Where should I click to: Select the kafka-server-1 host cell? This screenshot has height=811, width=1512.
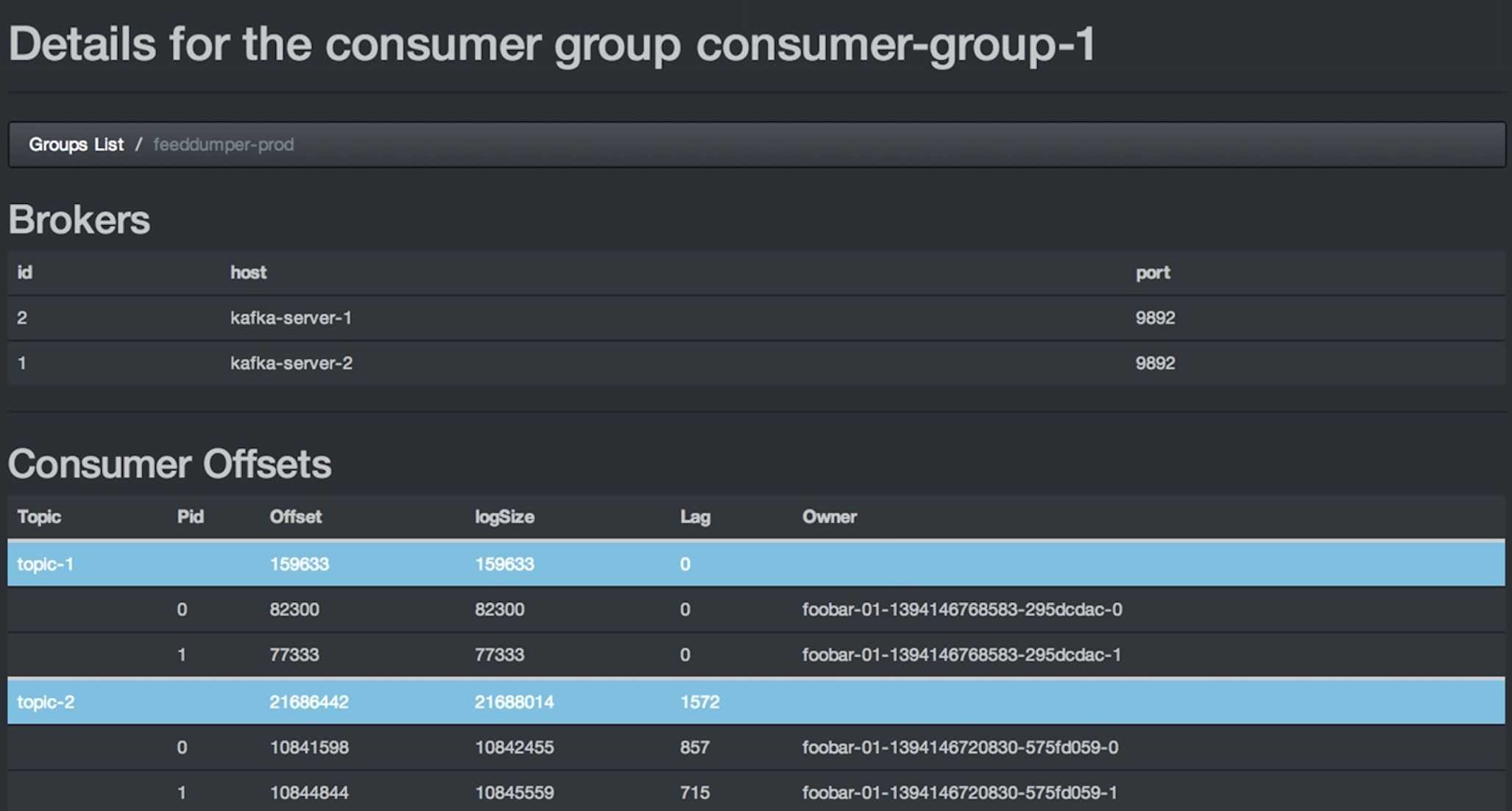pos(291,318)
